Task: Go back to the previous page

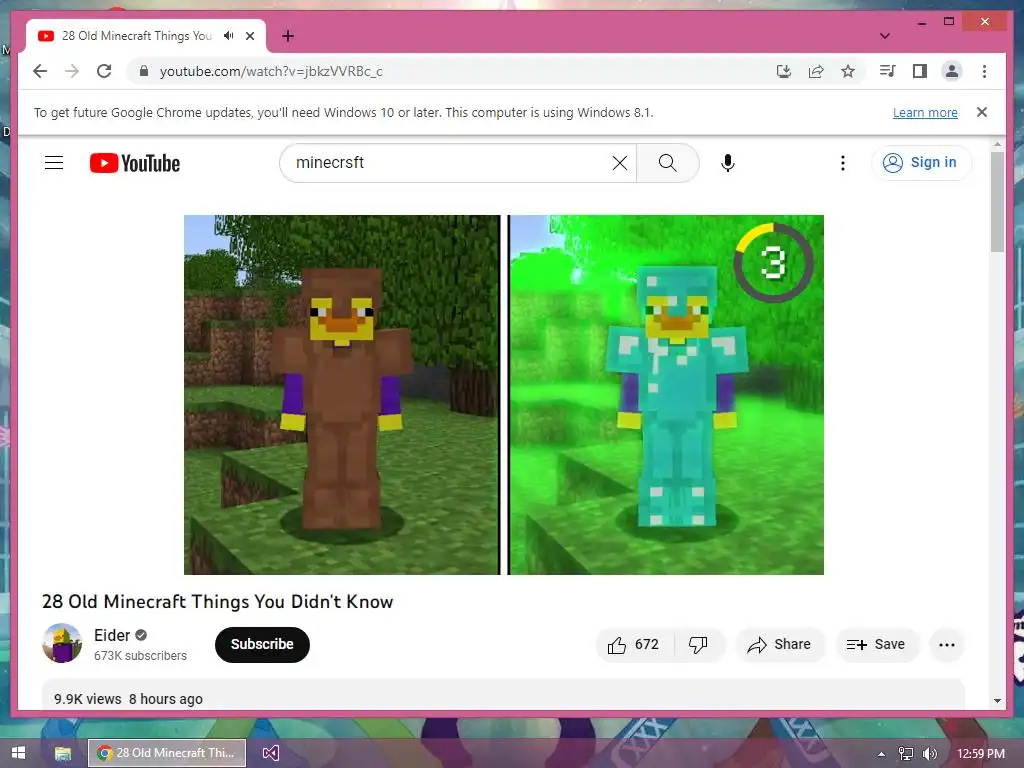Action: pyautogui.click(x=40, y=71)
